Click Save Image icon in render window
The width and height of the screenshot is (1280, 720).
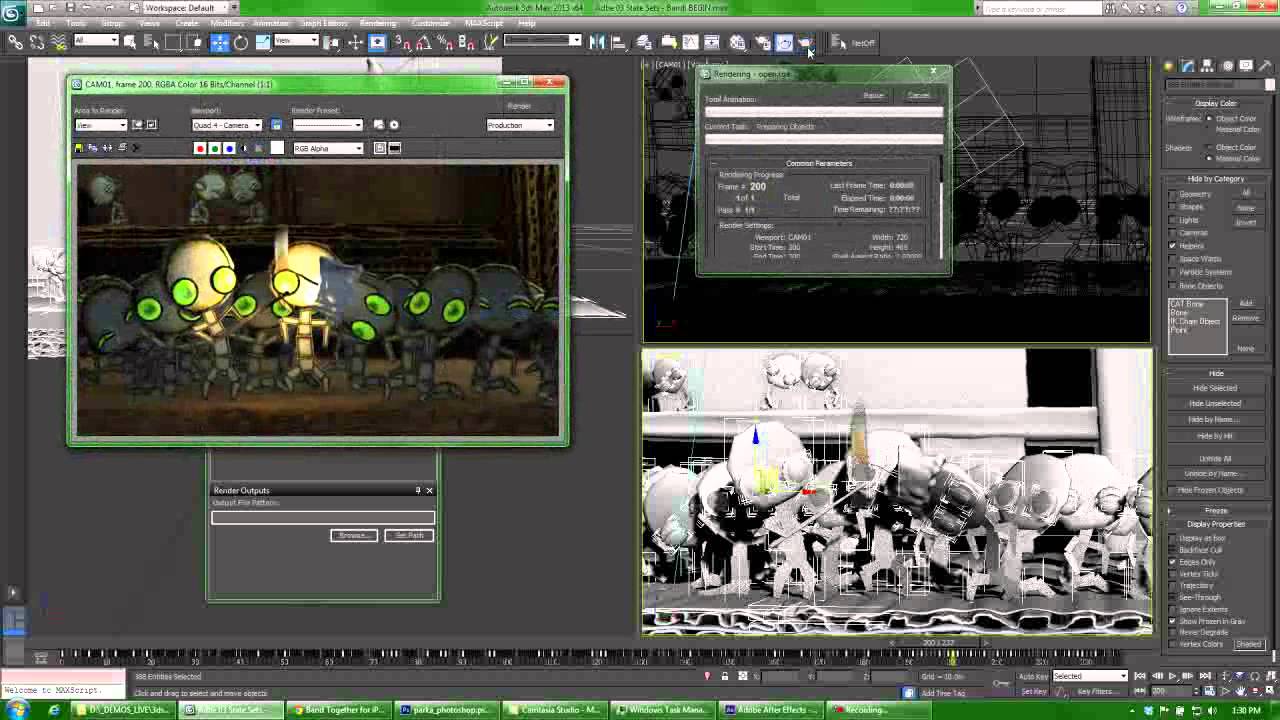pos(79,148)
